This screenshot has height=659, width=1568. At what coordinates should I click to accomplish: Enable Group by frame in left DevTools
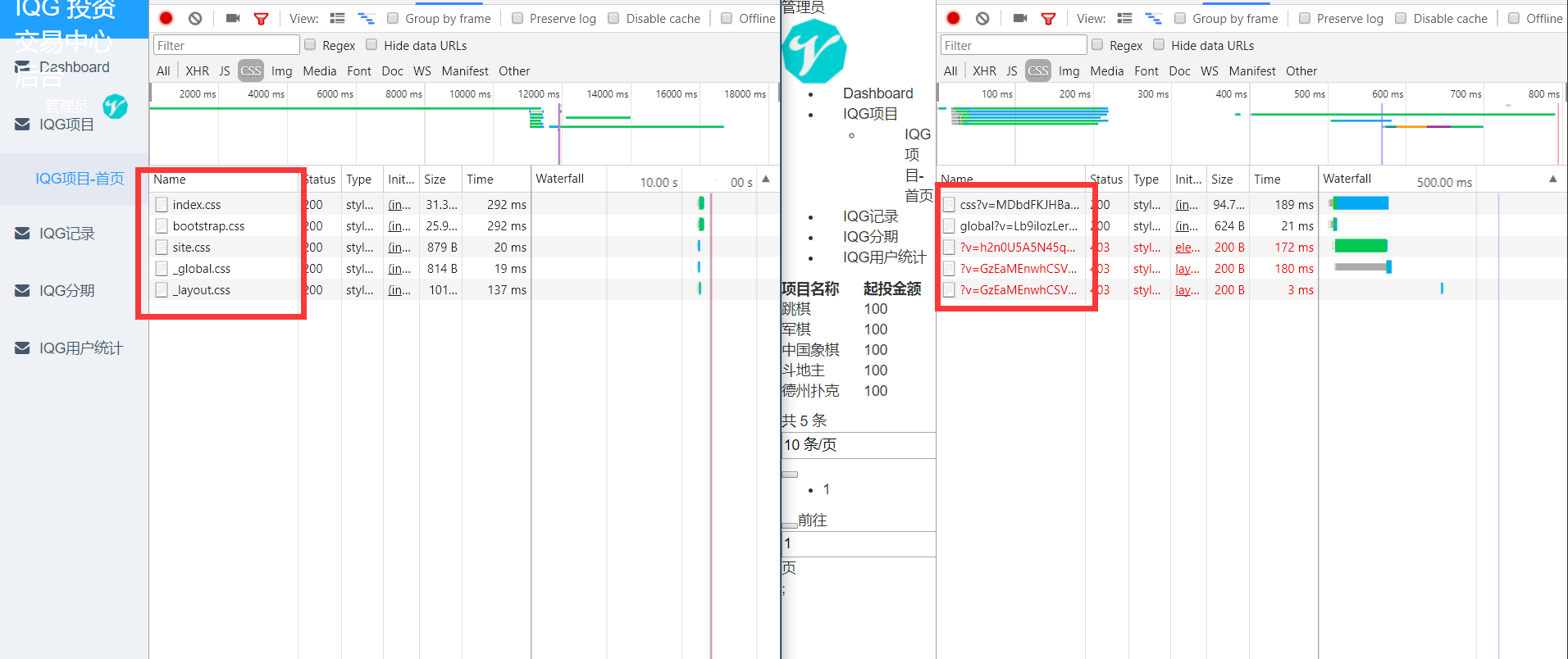(393, 18)
